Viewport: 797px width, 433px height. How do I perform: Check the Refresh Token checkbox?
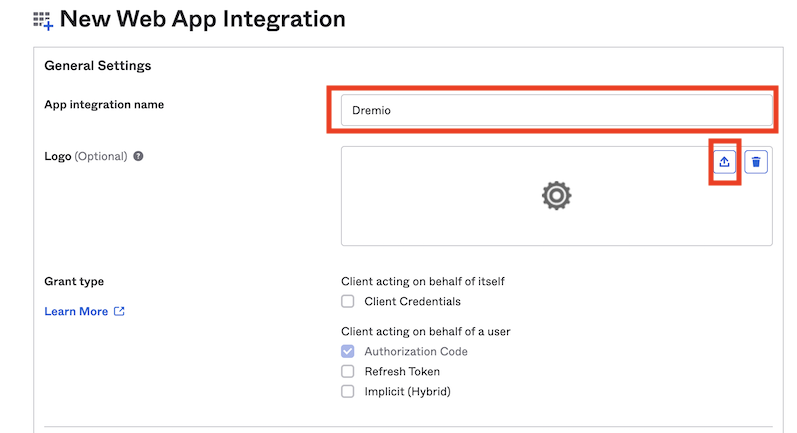pyautogui.click(x=348, y=371)
